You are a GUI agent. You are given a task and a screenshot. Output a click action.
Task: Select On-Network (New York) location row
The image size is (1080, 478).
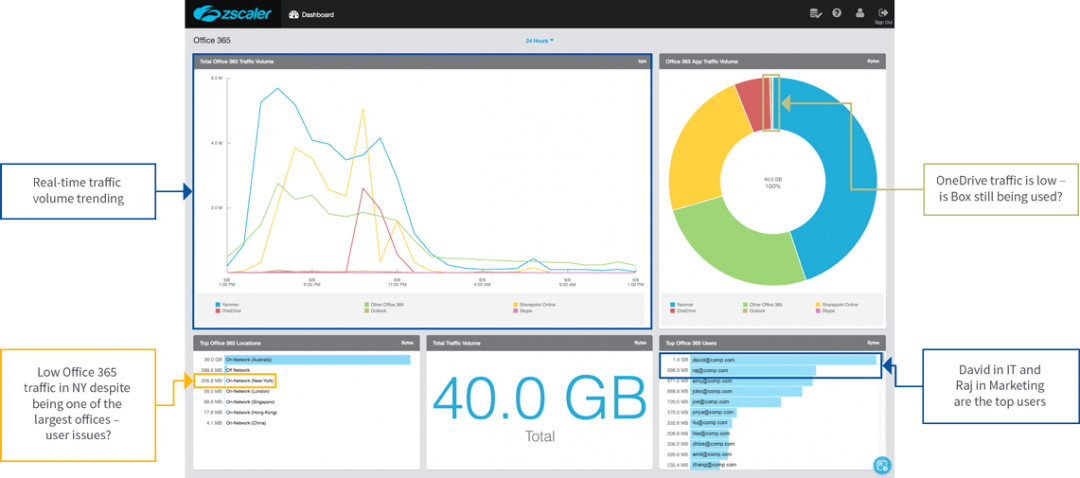(249, 381)
